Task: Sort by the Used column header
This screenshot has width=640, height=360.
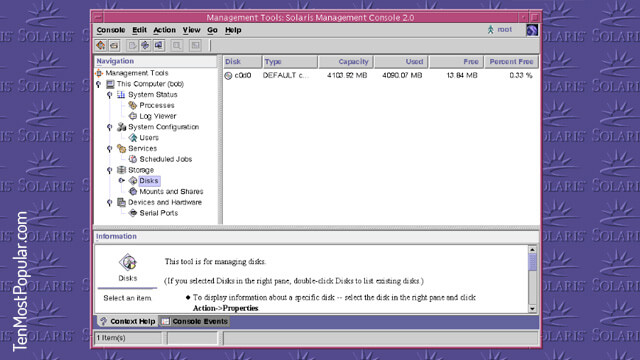Action: (401, 62)
